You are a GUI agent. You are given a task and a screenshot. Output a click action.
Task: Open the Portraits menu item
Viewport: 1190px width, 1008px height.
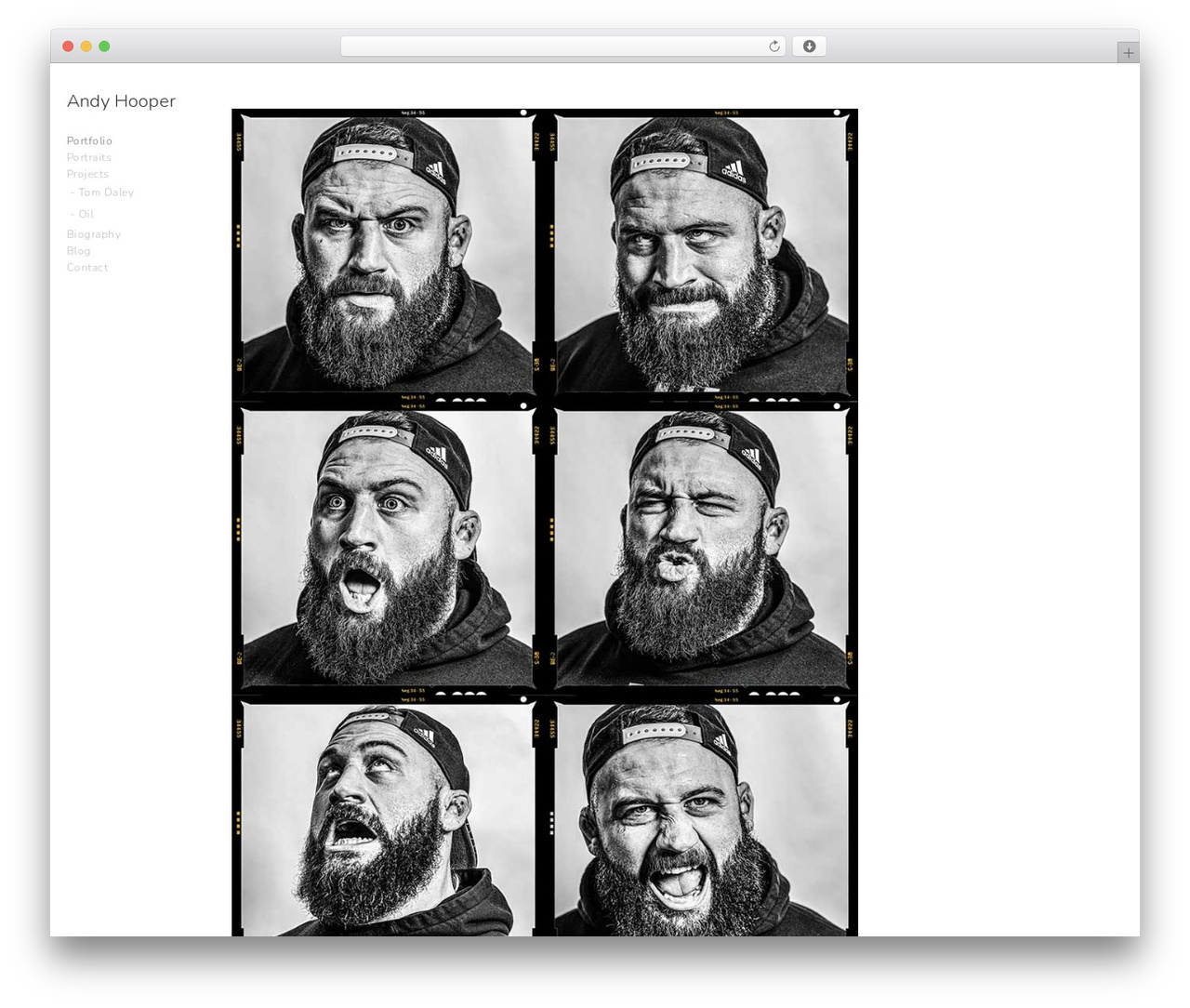pos(89,158)
